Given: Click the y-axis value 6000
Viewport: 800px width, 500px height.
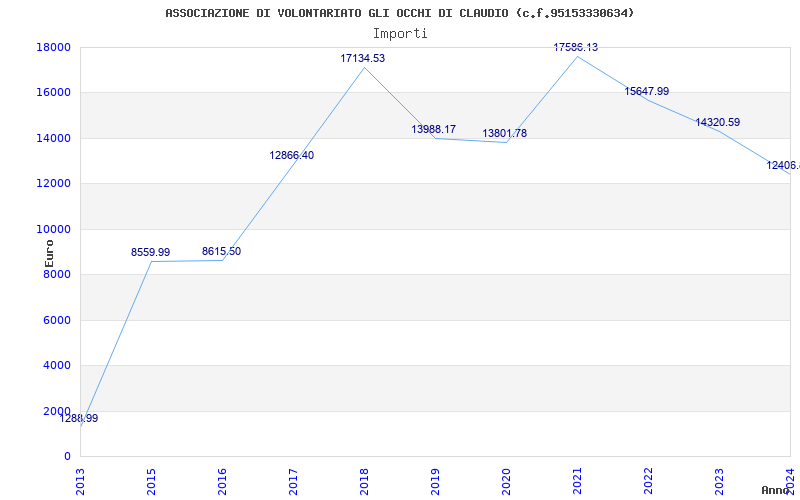Looking at the screenshot, I should point(57,320).
